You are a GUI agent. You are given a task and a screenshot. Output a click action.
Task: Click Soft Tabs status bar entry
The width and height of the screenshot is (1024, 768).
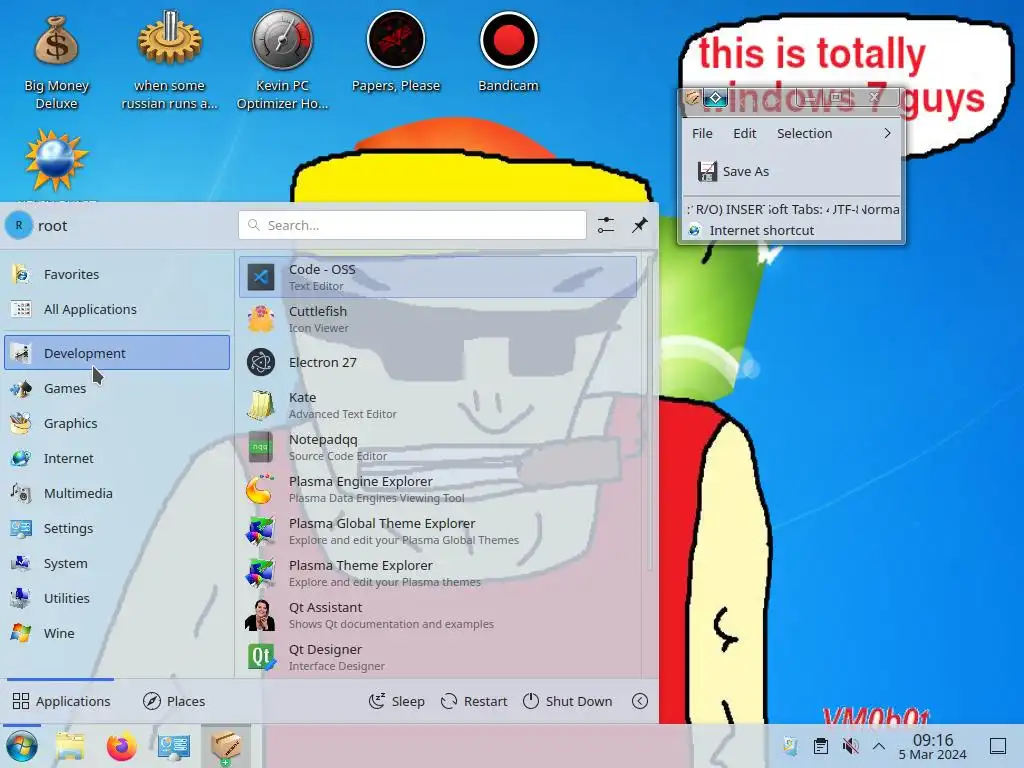[795, 210]
